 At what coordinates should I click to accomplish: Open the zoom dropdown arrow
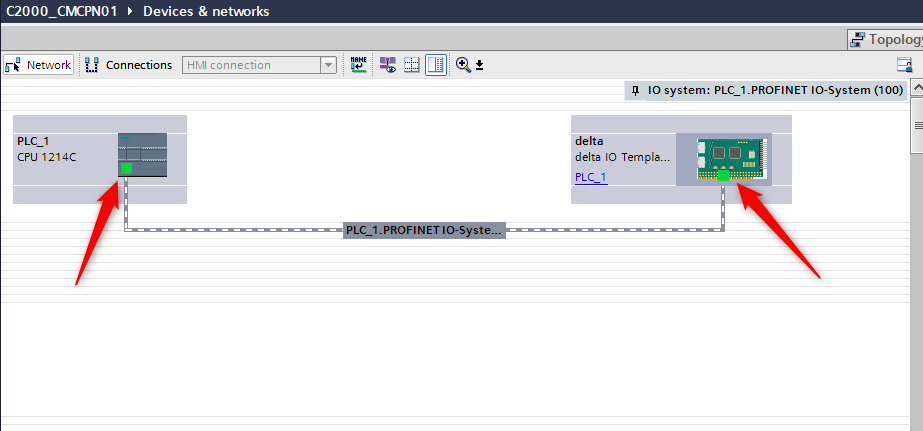tap(479, 66)
